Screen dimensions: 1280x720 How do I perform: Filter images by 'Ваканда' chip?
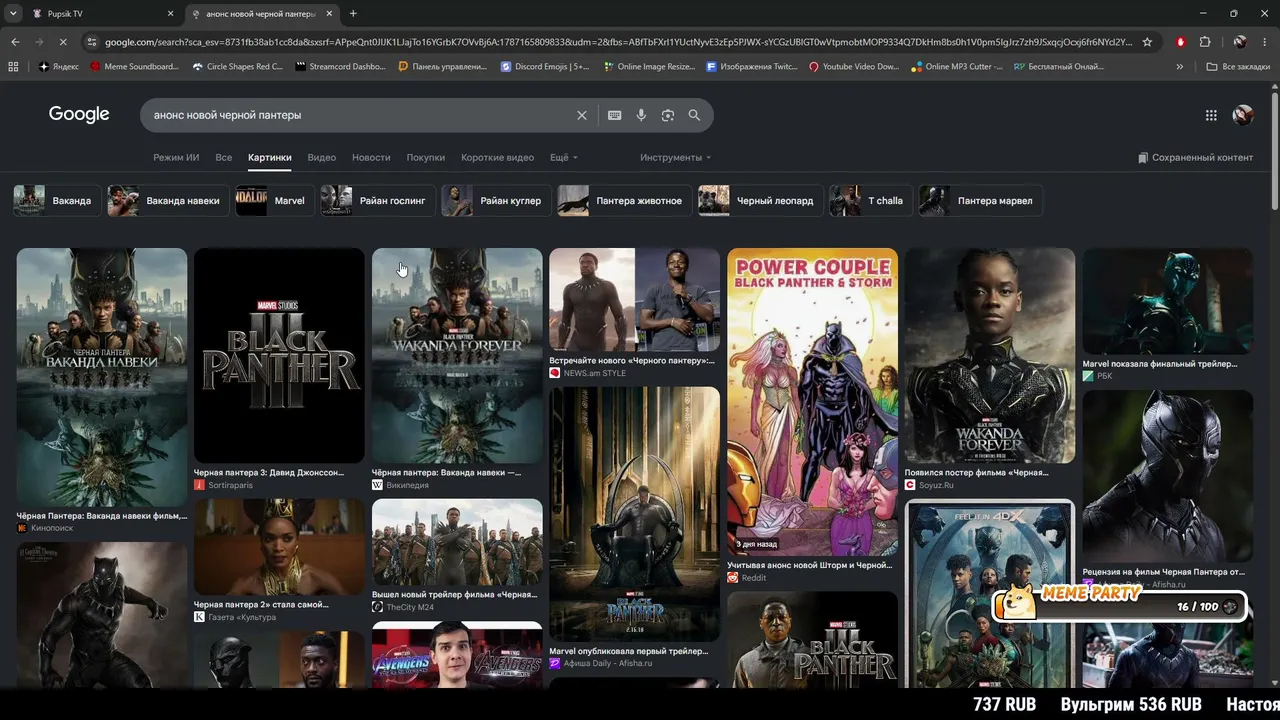[56, 201]
